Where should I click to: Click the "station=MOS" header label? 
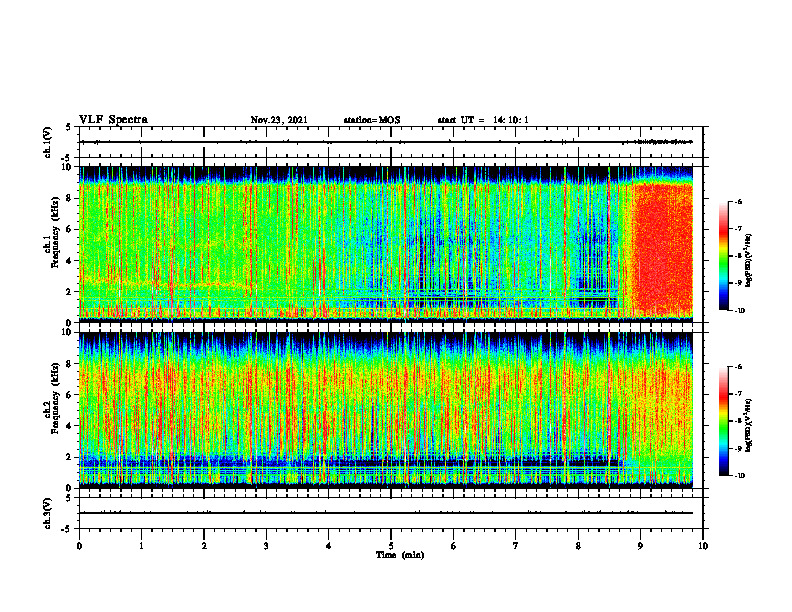tap(372, 120)
